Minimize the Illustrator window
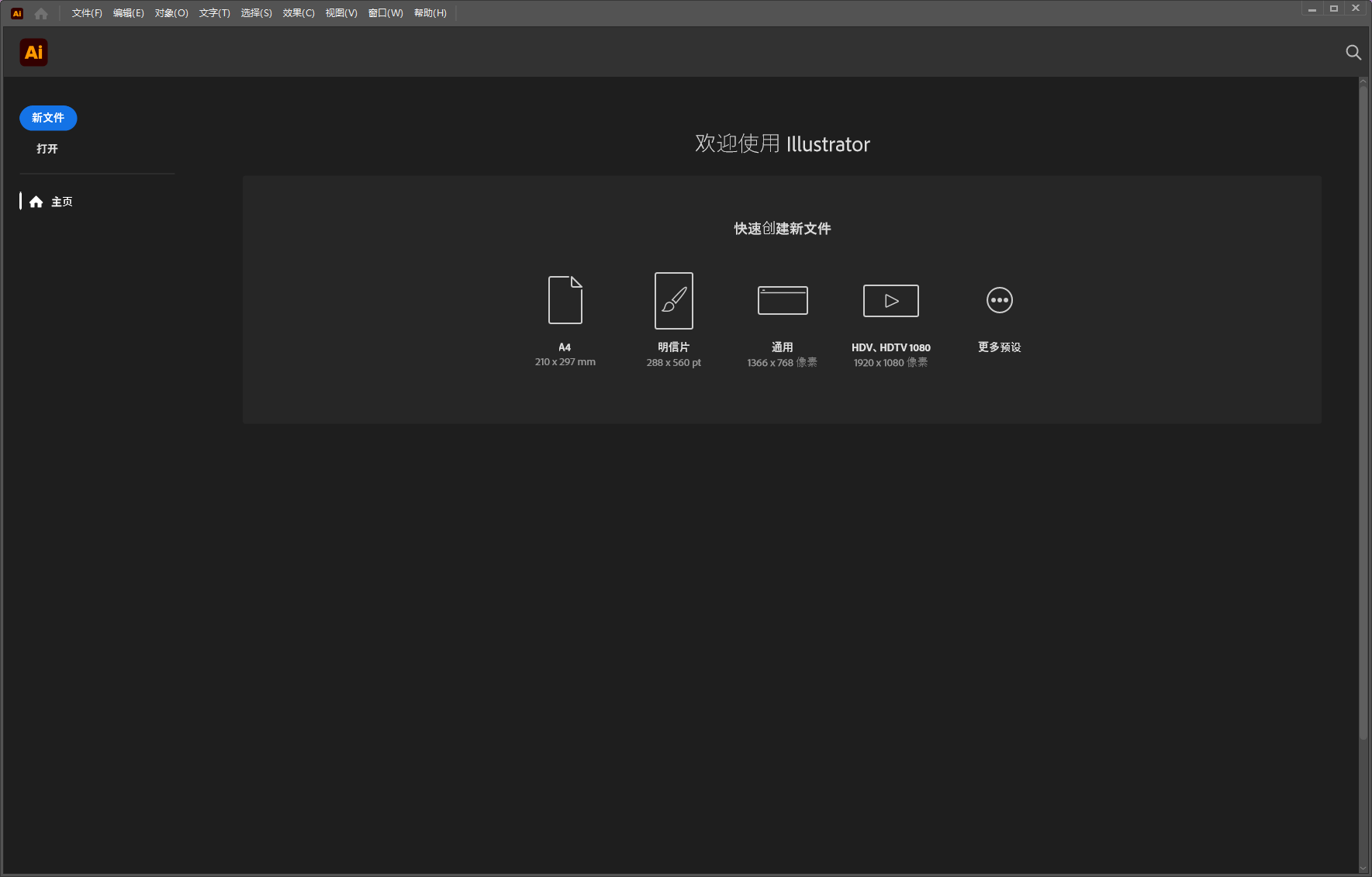1372x877 pixels. point(1312,9)
